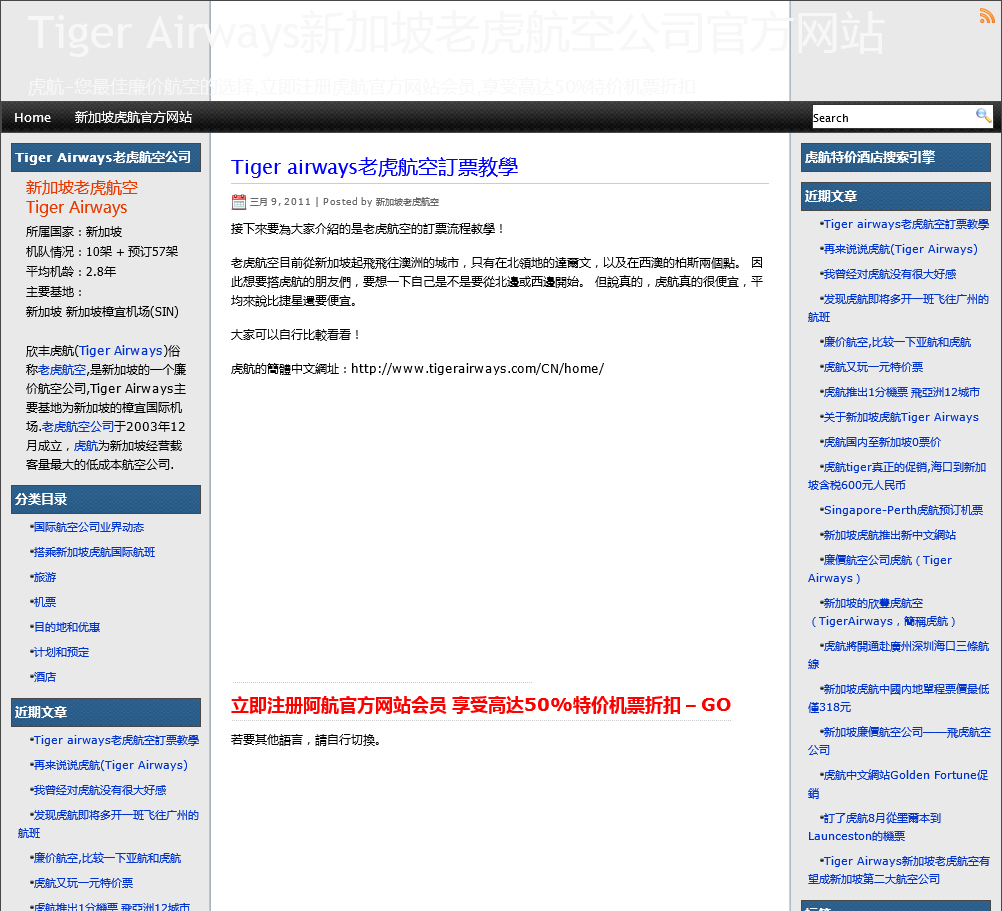Open right sidebar post 虎航中文網站Golden Fortune促銷

click(898, 784)
